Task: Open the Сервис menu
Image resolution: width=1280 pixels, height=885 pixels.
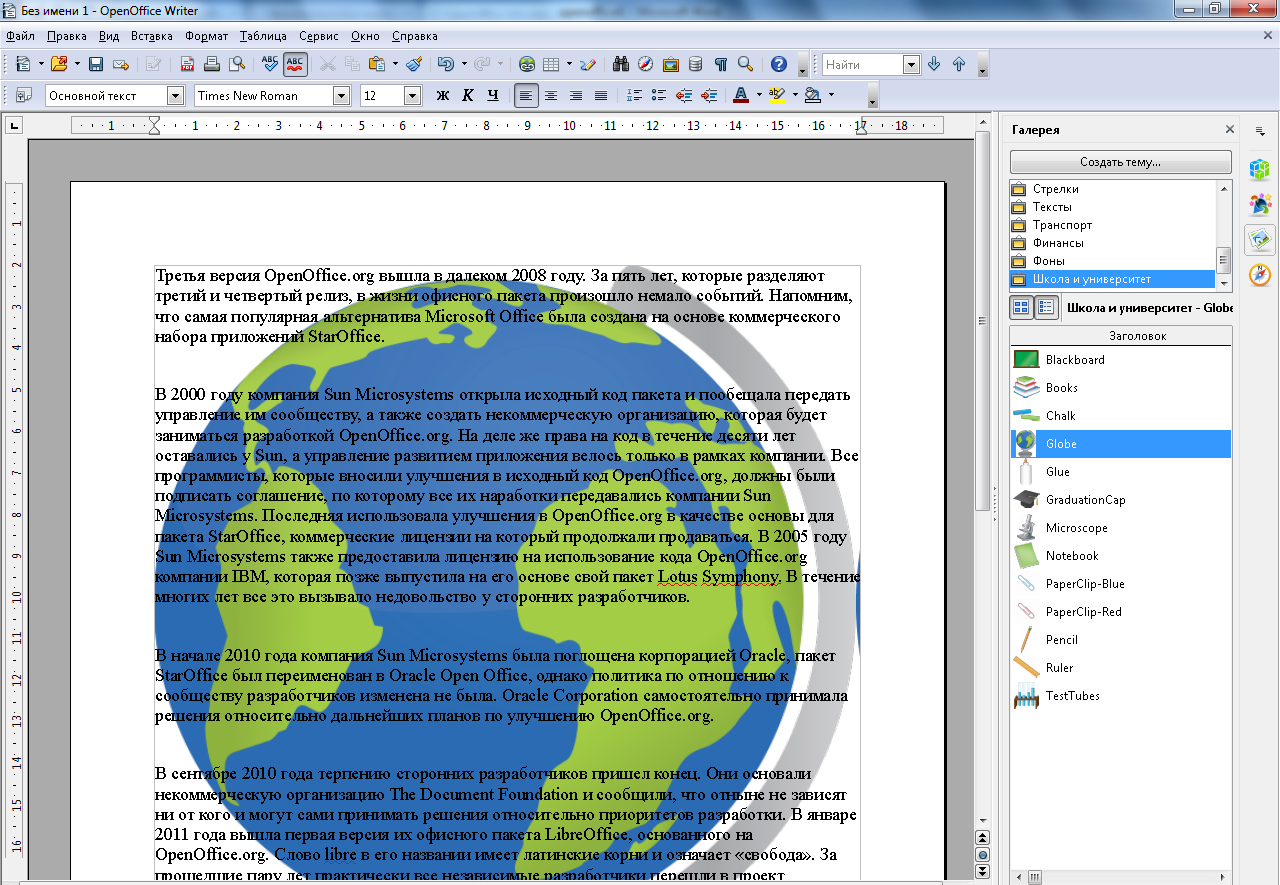Action: [318, 36]
